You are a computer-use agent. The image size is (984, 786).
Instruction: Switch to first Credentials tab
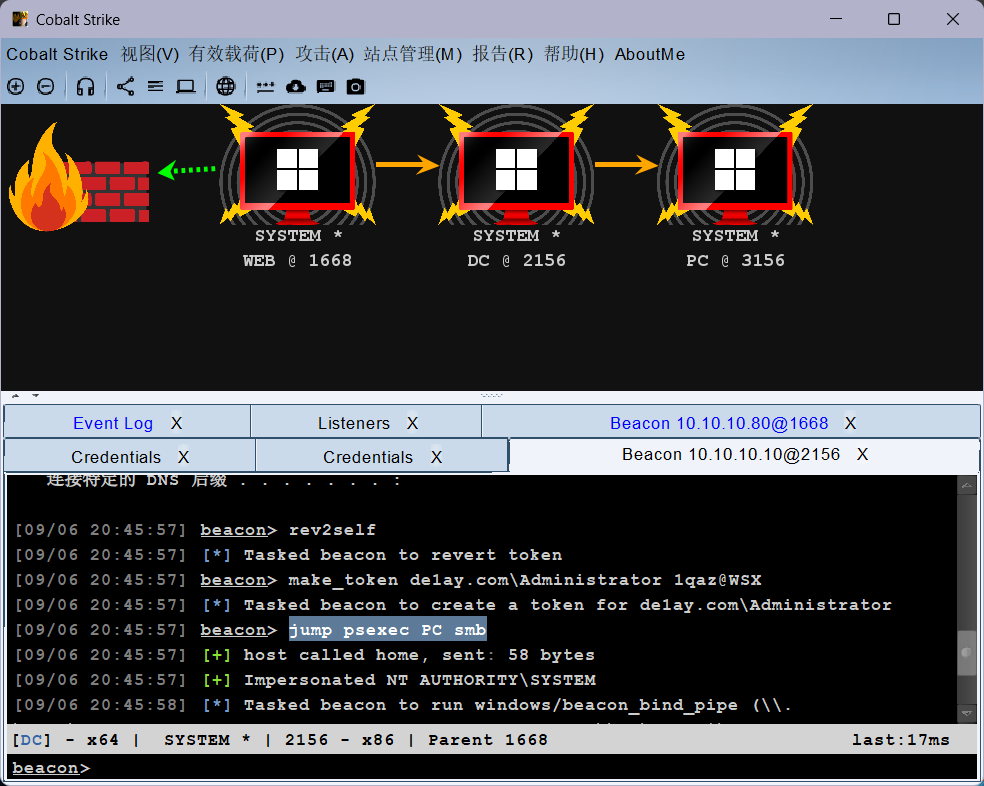click(x=116, y=457)
